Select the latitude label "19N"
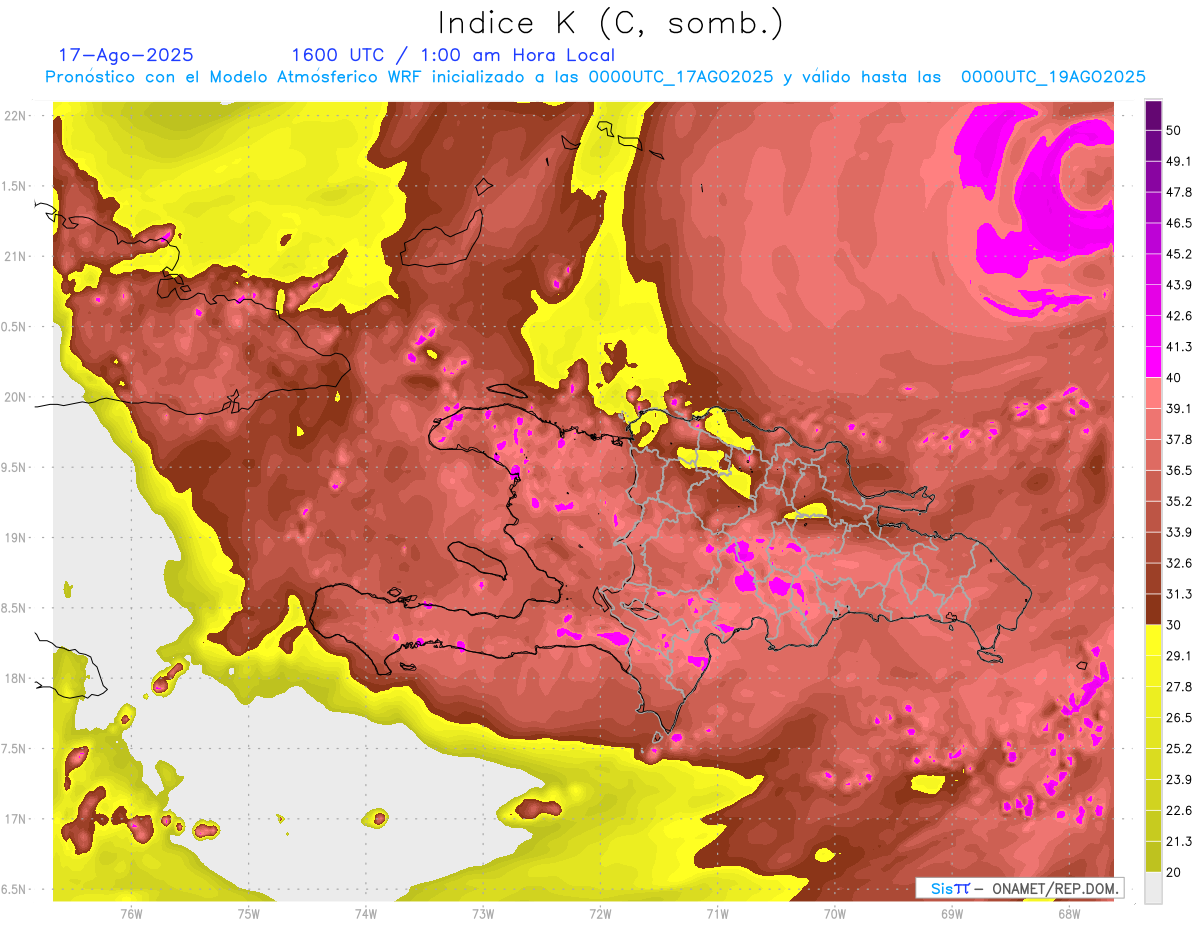The width and height of the screenshot is (1200, 927). [x=16, y=538]
